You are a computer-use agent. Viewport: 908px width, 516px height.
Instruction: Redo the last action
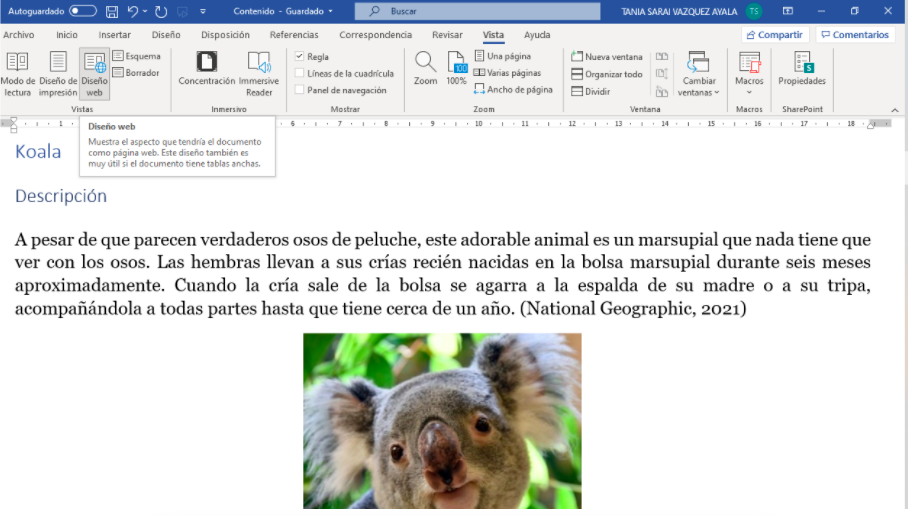point(161,11)
